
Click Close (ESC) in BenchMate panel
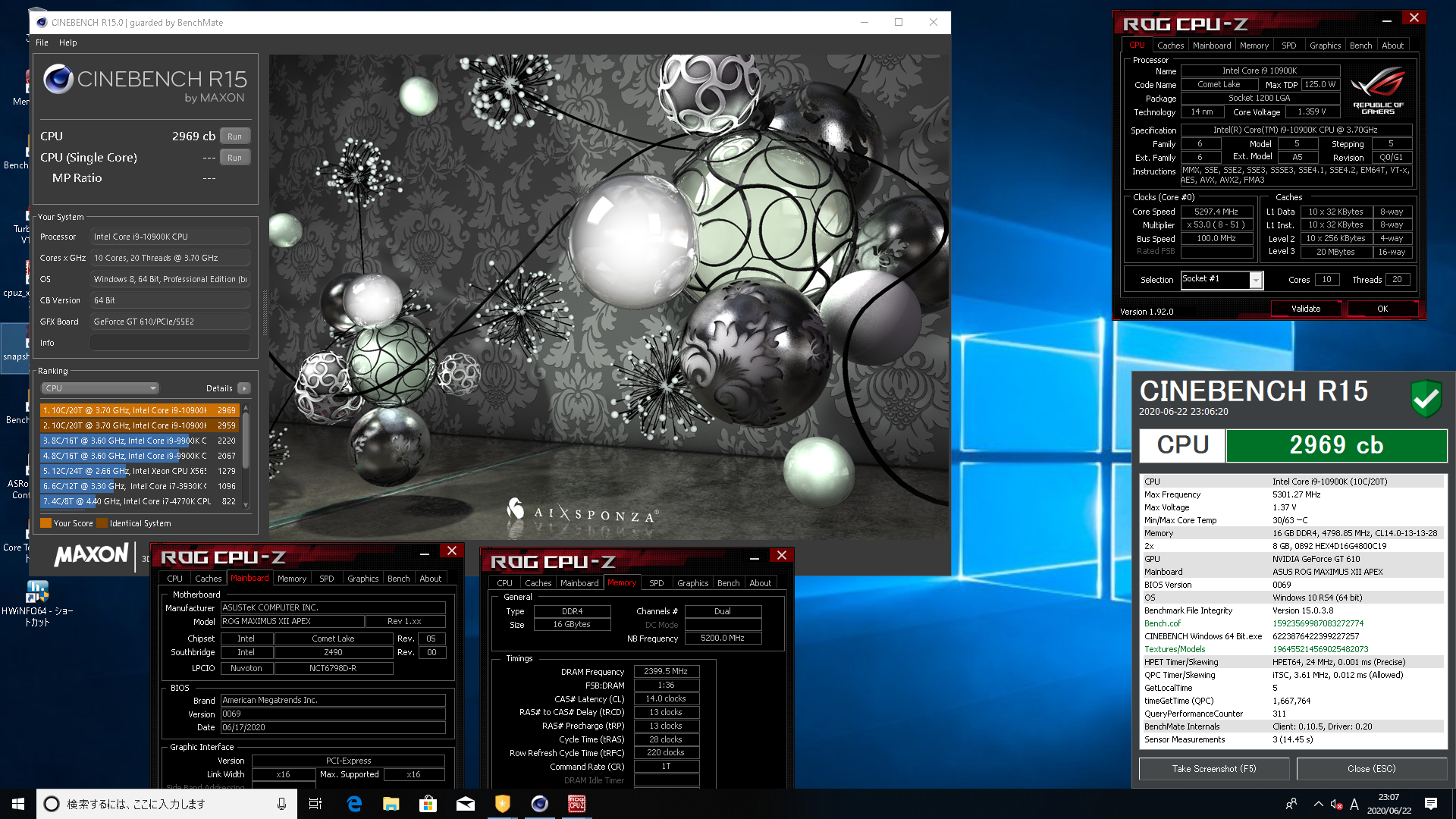coord(1371,768)
